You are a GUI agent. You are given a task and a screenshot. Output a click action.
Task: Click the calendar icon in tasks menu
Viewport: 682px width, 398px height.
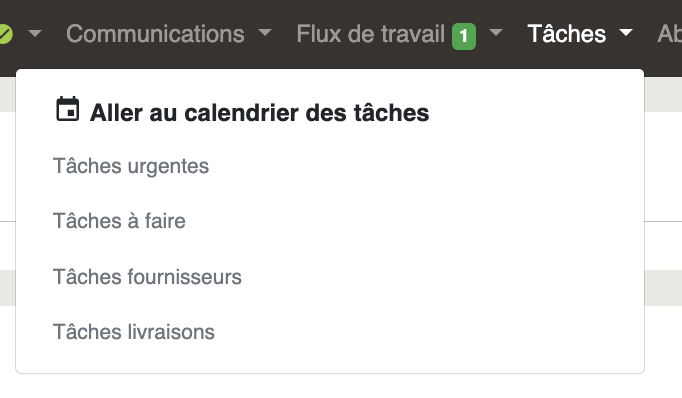click(x=67, y=109)
